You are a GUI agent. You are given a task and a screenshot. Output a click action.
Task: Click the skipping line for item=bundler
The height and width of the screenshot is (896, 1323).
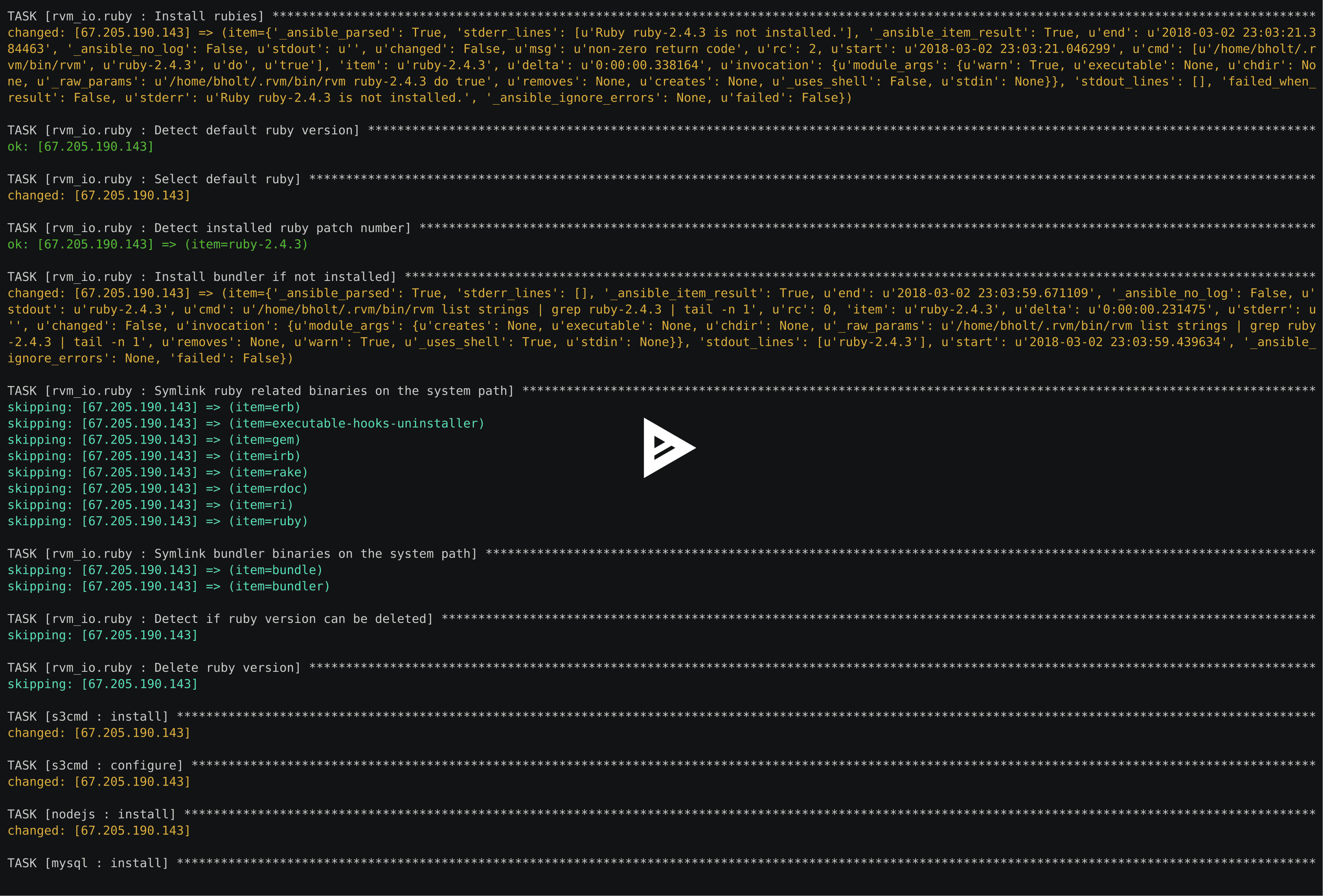[x=168, y=586]
